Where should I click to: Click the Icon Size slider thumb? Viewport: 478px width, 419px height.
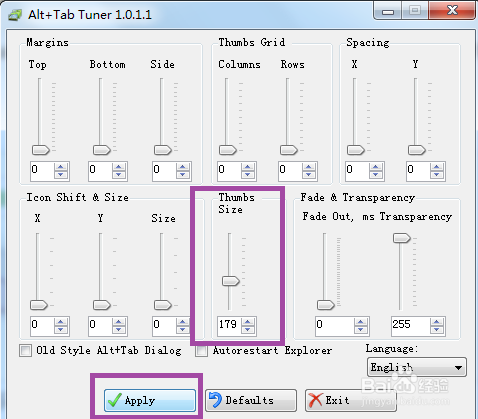(x=163, y=305)
